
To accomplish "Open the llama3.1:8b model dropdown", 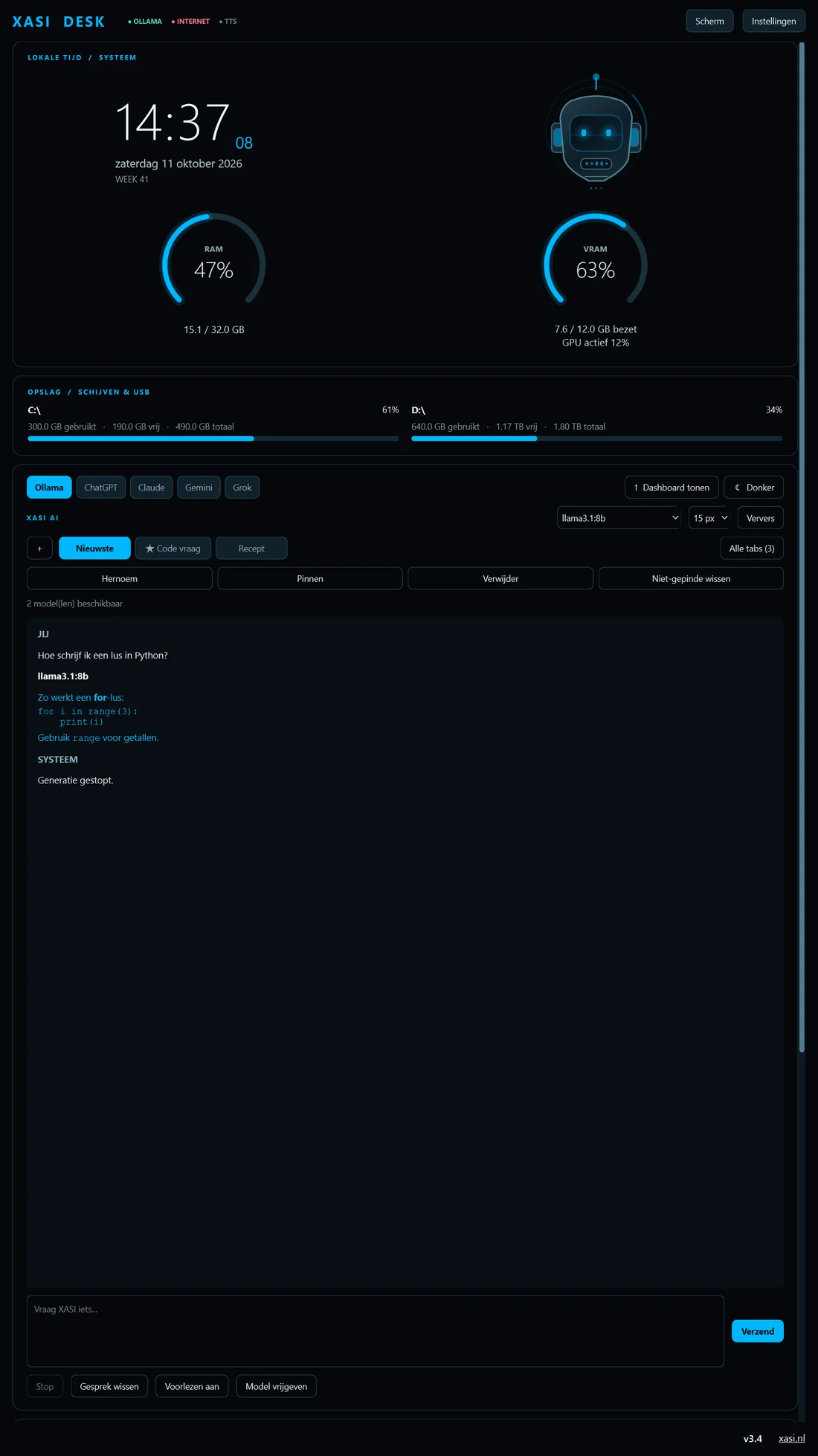I will coord(619,518).
